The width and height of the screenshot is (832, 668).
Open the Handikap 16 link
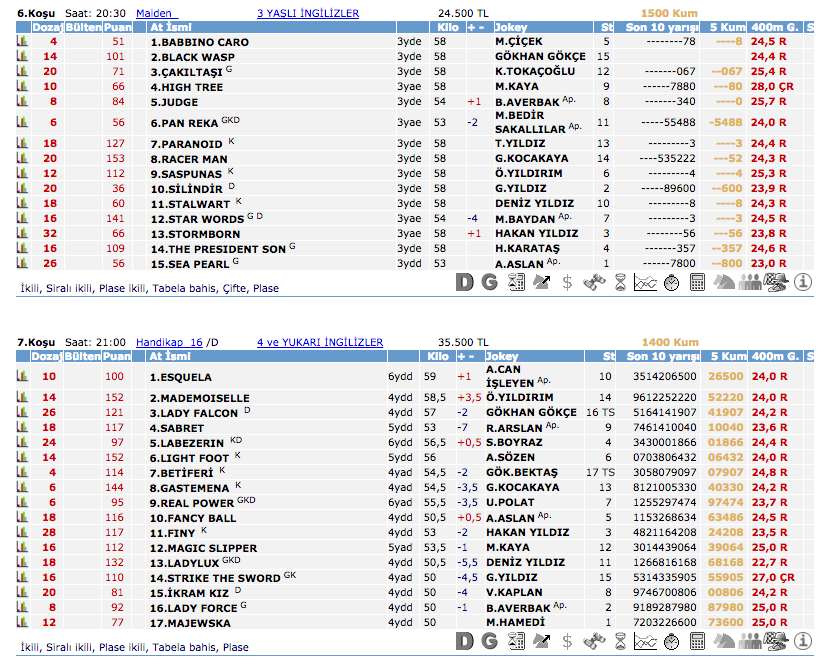tap(169, 342)
